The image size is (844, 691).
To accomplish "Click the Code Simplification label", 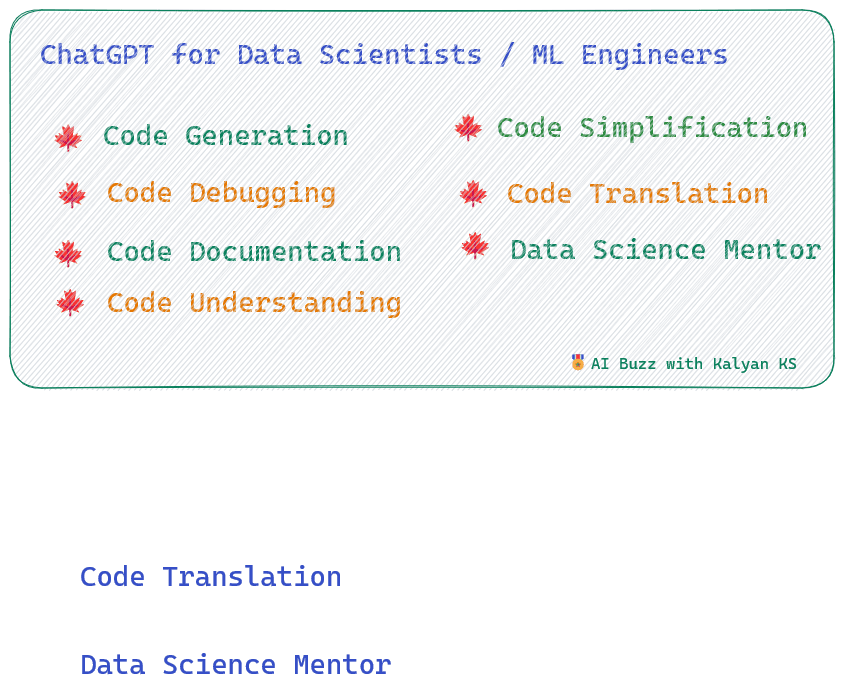I will click(x=652, y=128).
